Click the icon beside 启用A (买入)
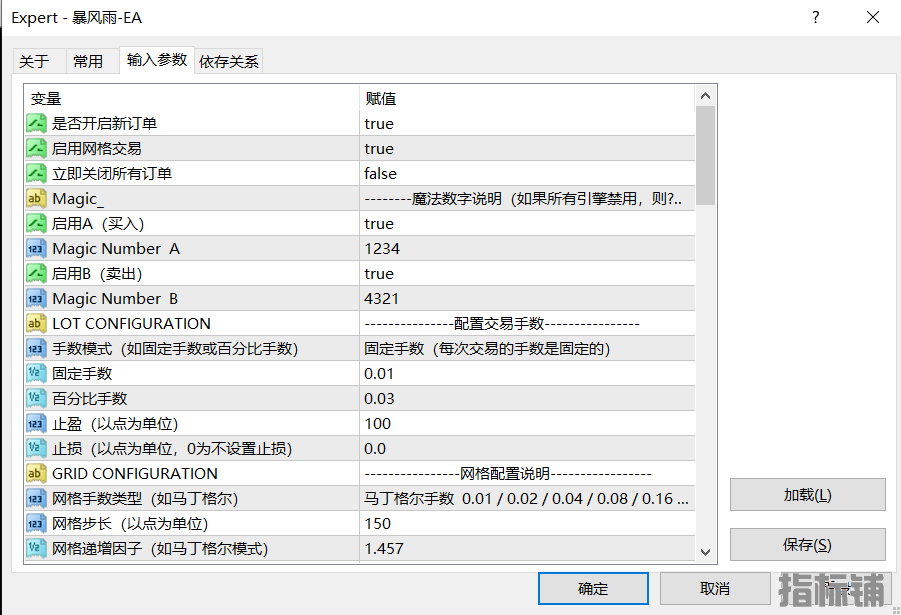 coord(36,224)
